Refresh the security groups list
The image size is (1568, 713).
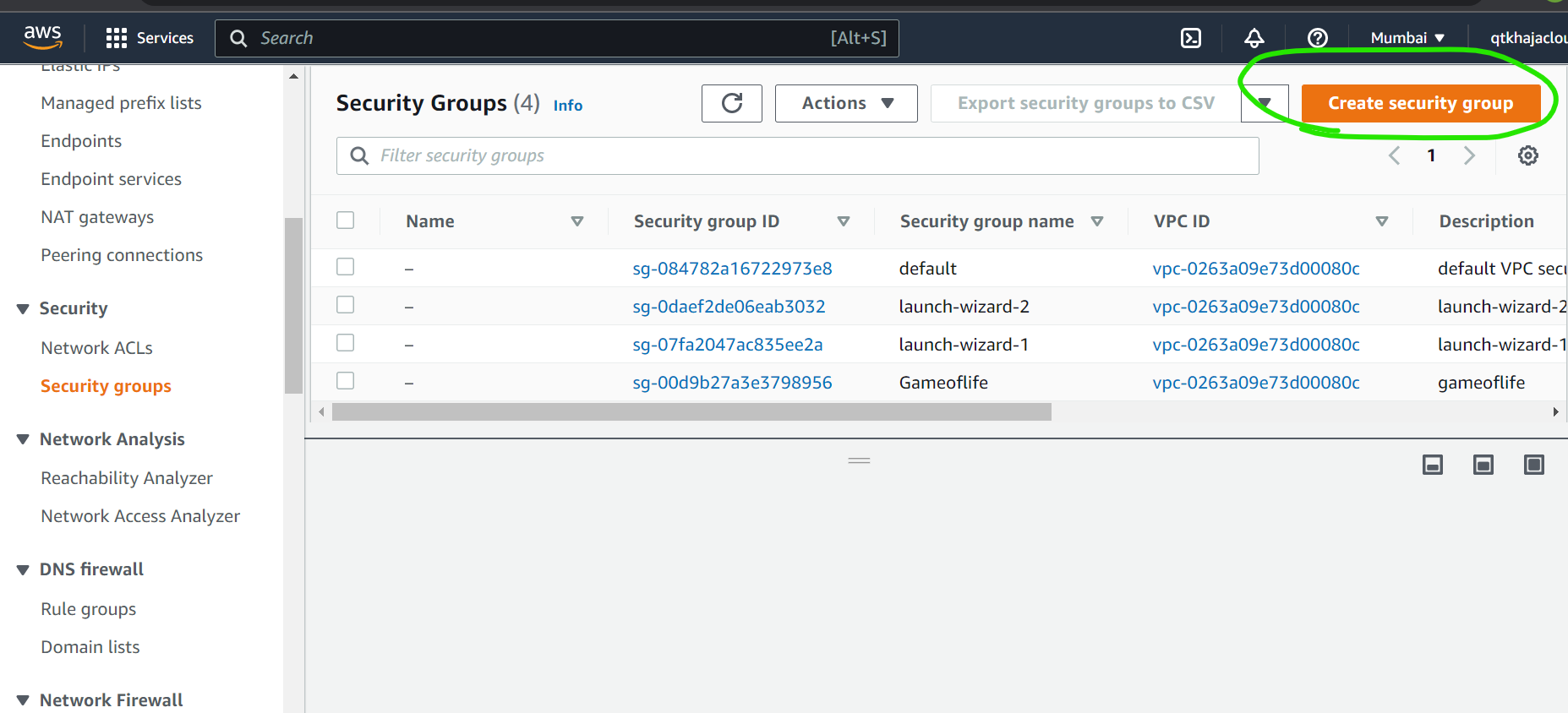[x=732, y=103]
